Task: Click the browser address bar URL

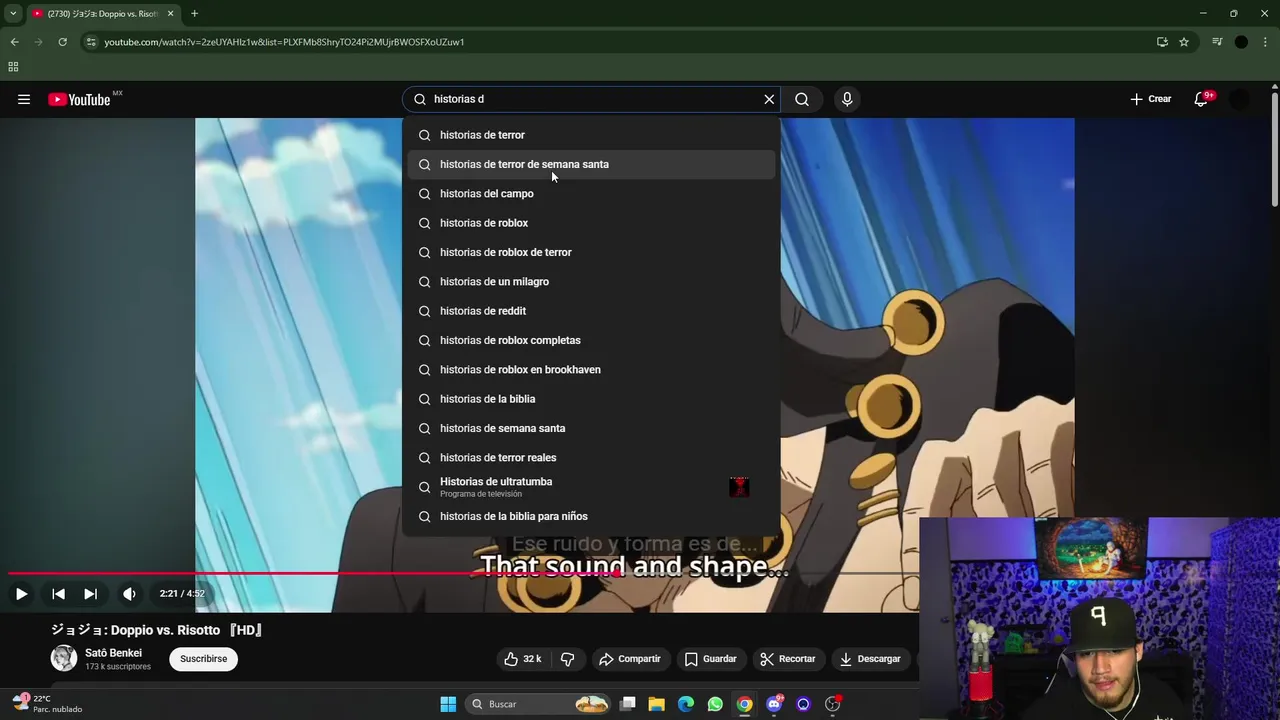Action: click(x=284, y=42)
